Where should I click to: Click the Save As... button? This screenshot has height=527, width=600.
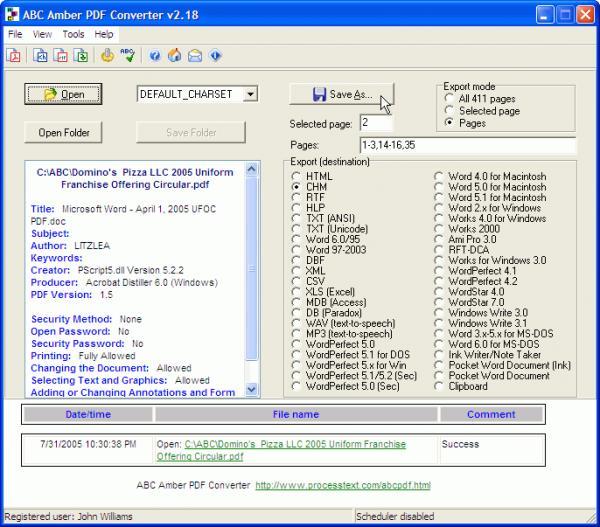342,94
